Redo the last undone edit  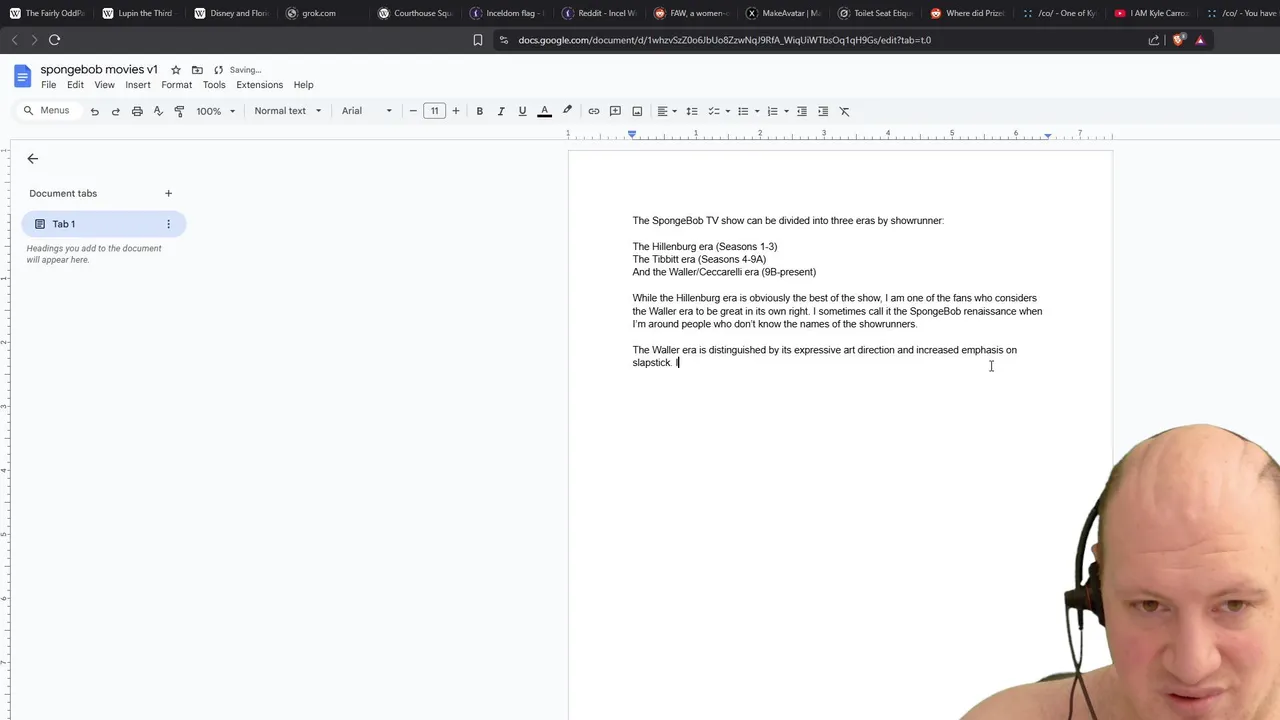[115, 111]
